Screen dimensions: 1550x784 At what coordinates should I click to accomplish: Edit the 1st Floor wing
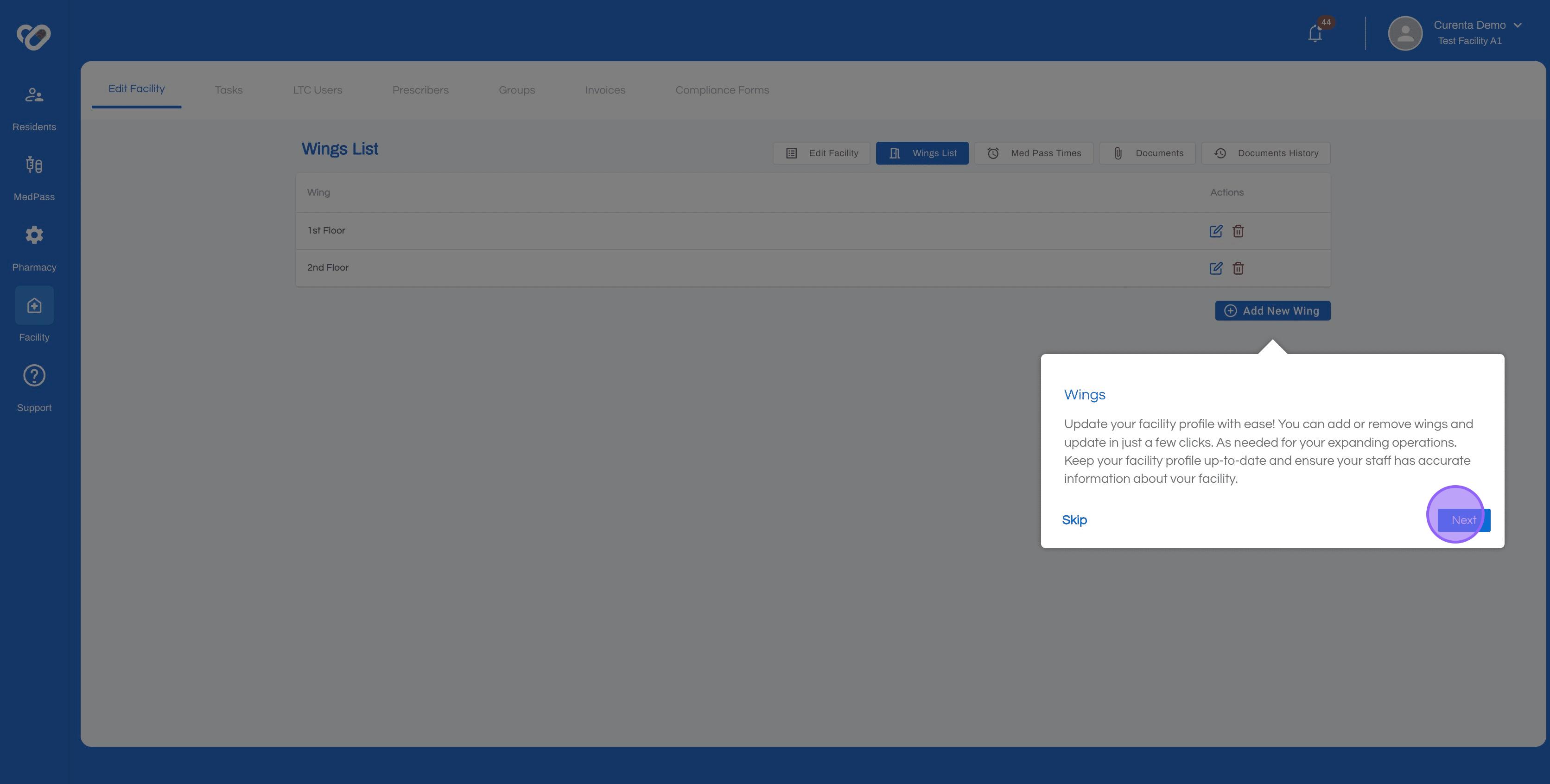coord(1215,231)
